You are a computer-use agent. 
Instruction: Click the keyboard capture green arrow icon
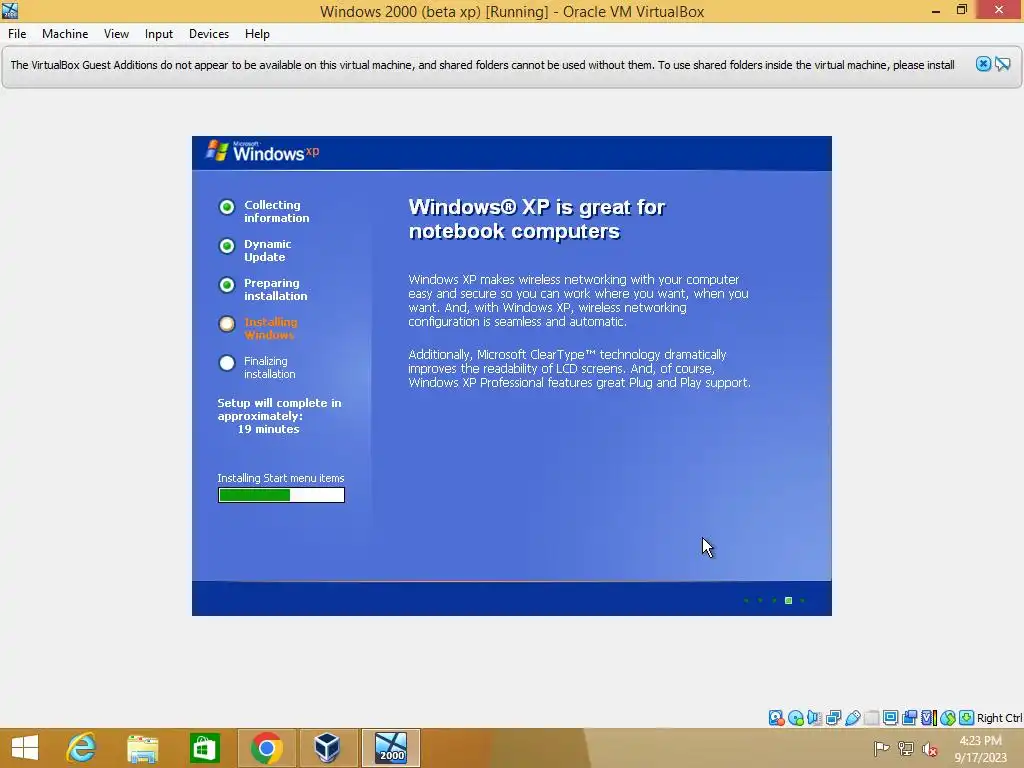tap(967, 718)
